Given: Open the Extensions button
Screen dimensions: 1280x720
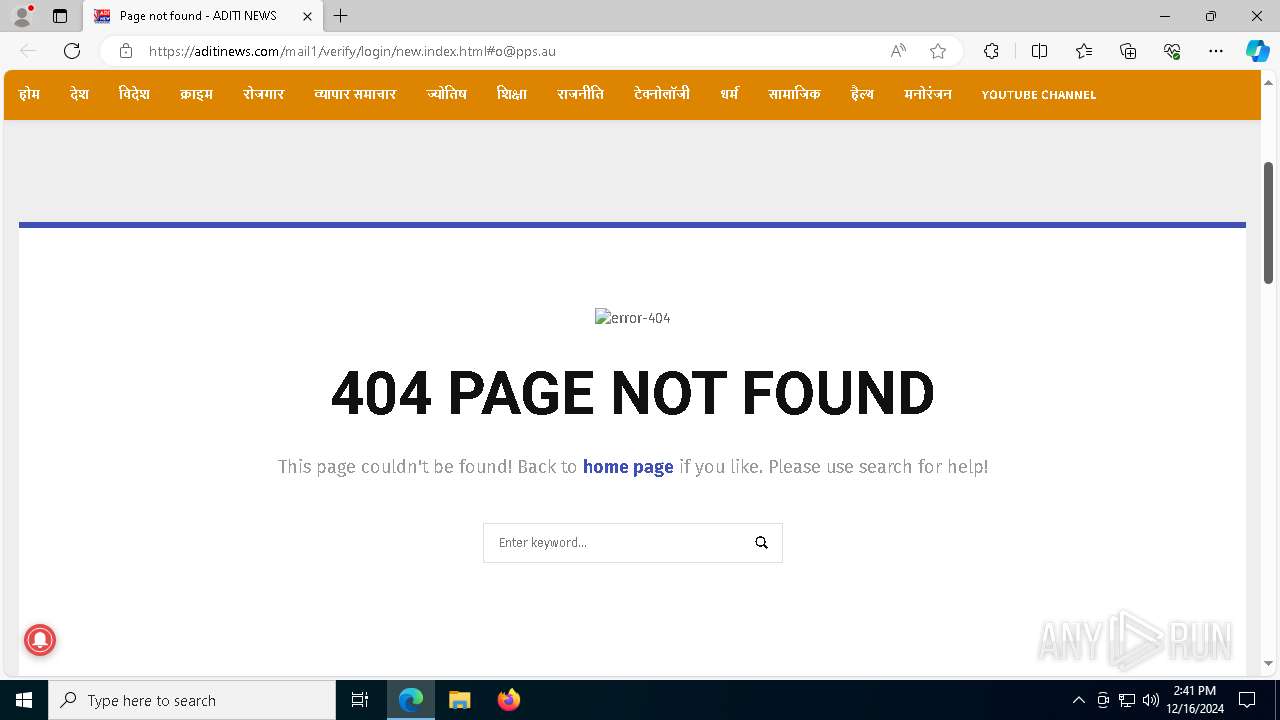Looking at the screenshot, I should pyautogui.click(x=991, y=51).
